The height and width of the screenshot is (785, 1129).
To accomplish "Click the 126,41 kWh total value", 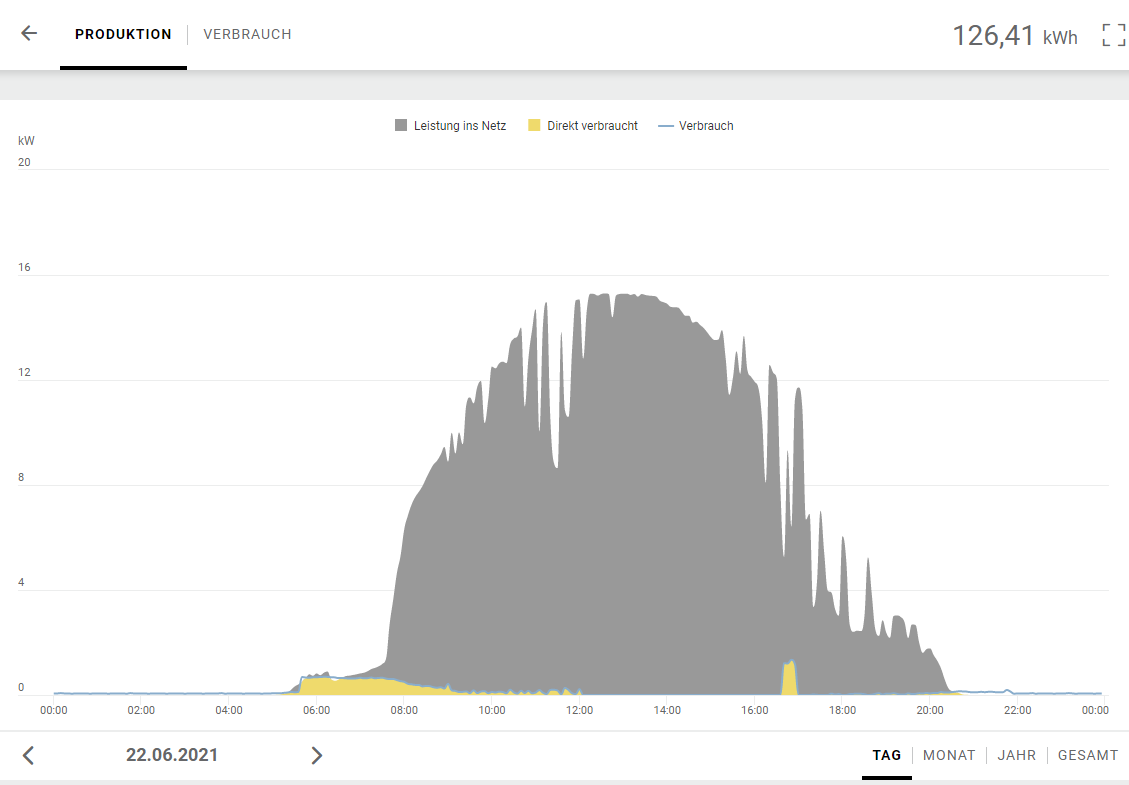I will (1015, 35).
